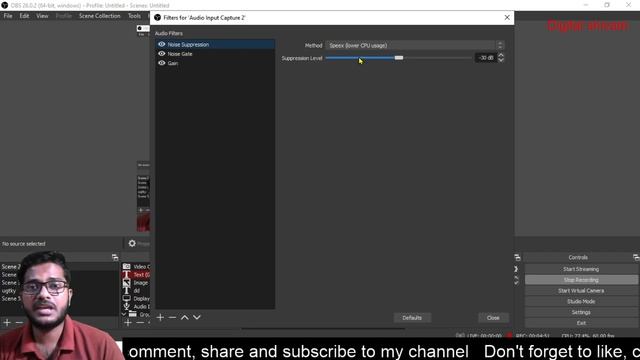The image size is (640, 360).
Task: Select the highlighted red Text source row
Action: tap(136, 275)
